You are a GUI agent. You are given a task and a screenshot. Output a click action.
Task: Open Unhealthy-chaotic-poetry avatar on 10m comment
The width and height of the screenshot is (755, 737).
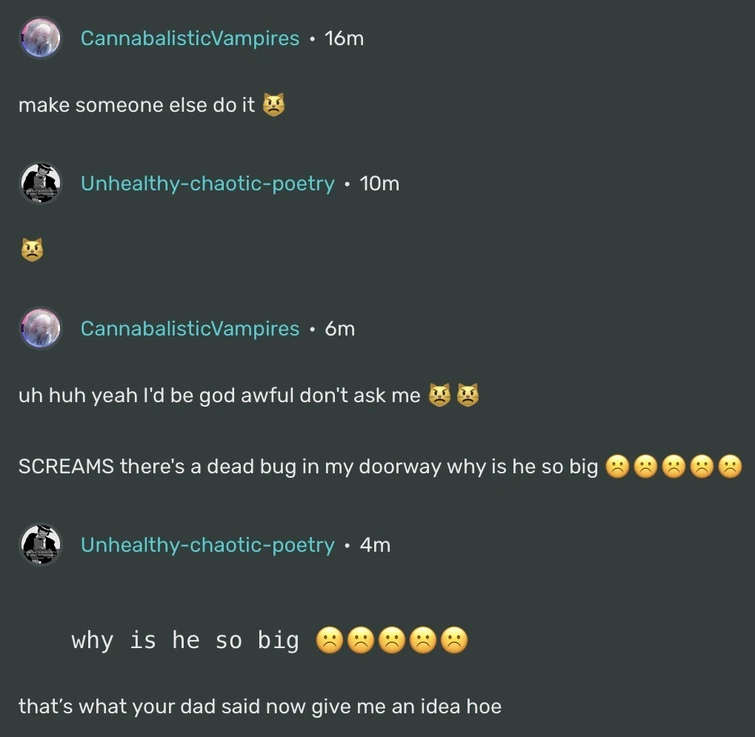(40, 183)
